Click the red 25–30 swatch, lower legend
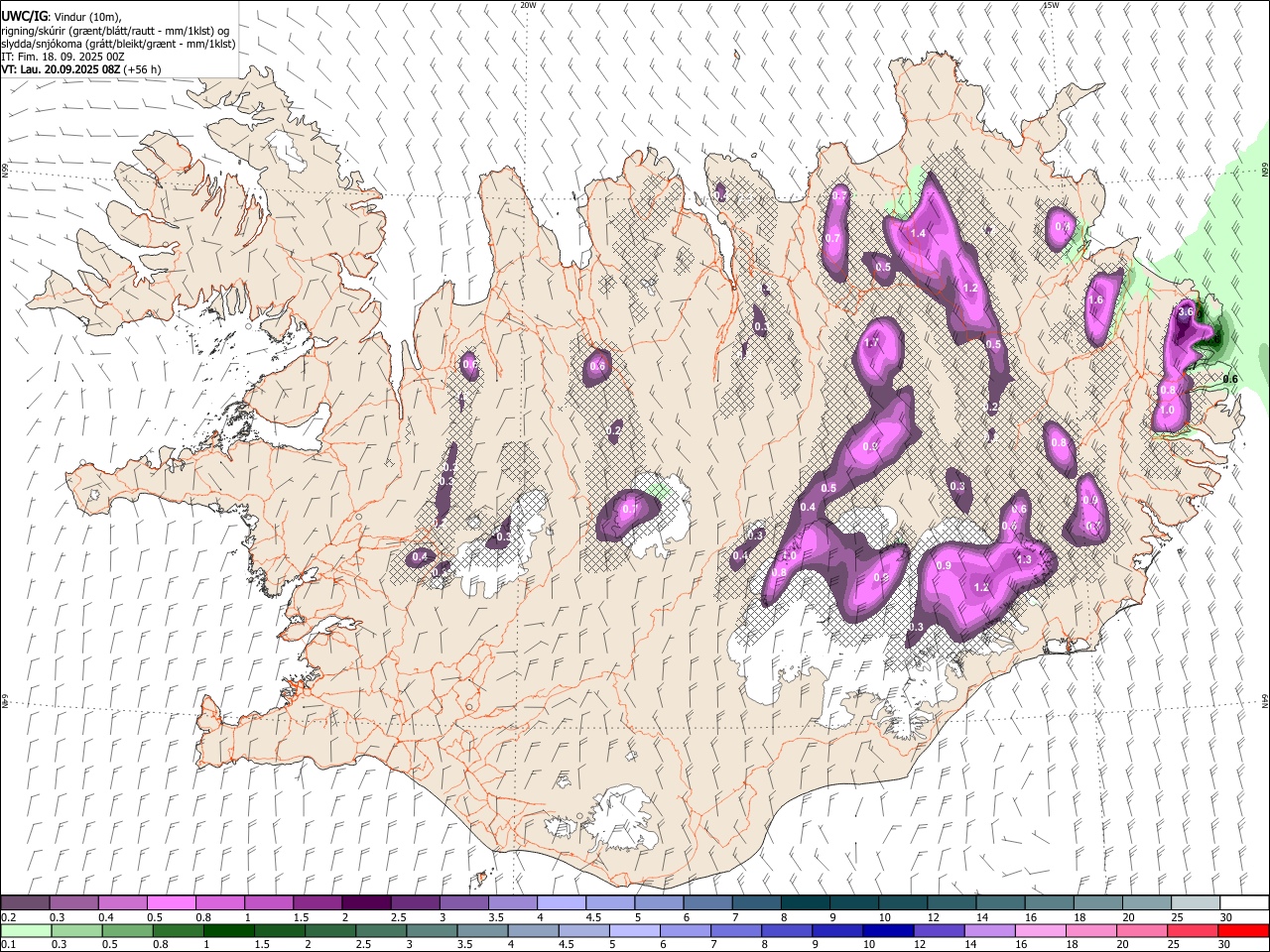 coord(1191,931)
